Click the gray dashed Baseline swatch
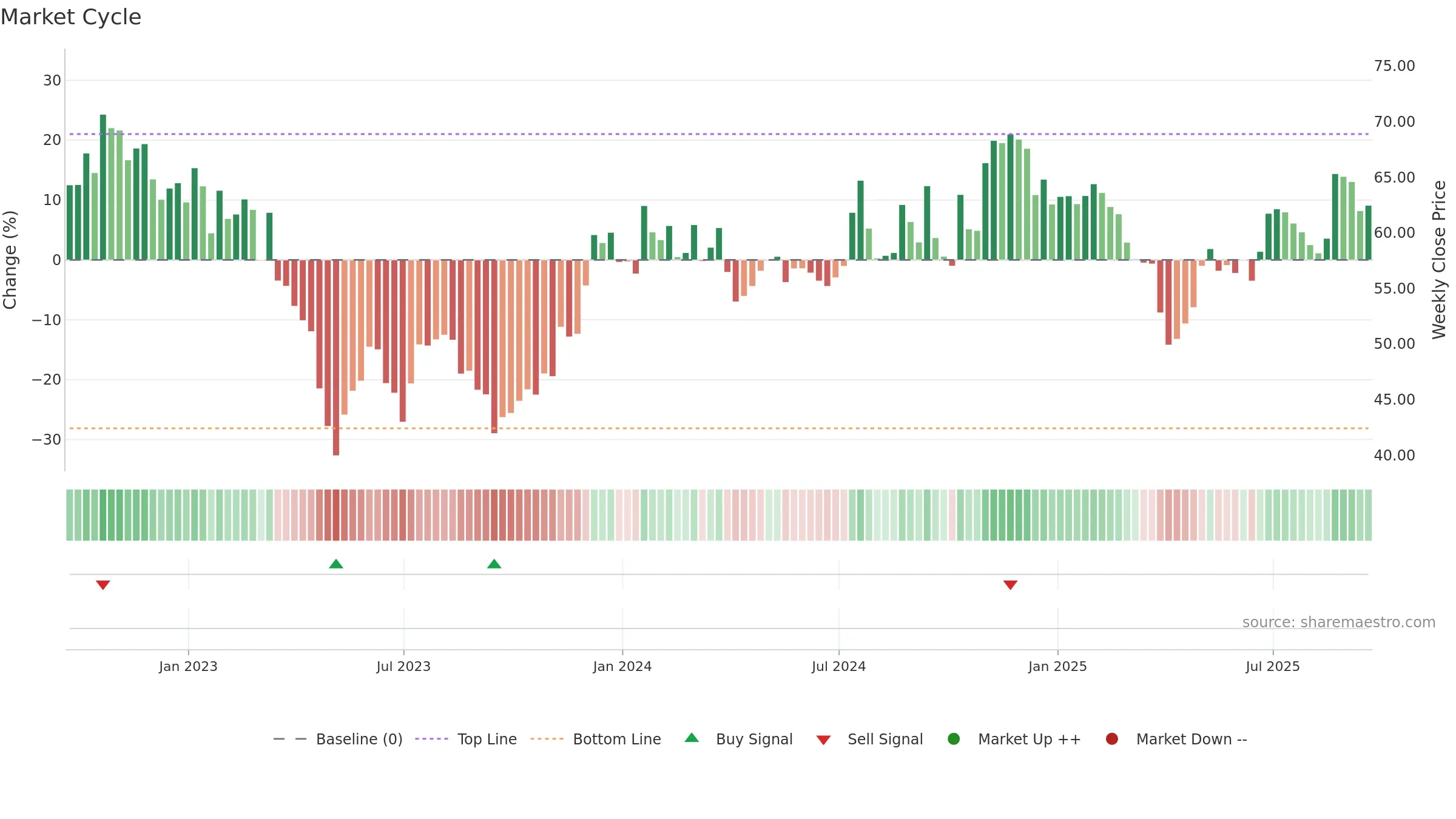Image resolution: width=1456 pixels, height=819 pixels. click(290, 739)
